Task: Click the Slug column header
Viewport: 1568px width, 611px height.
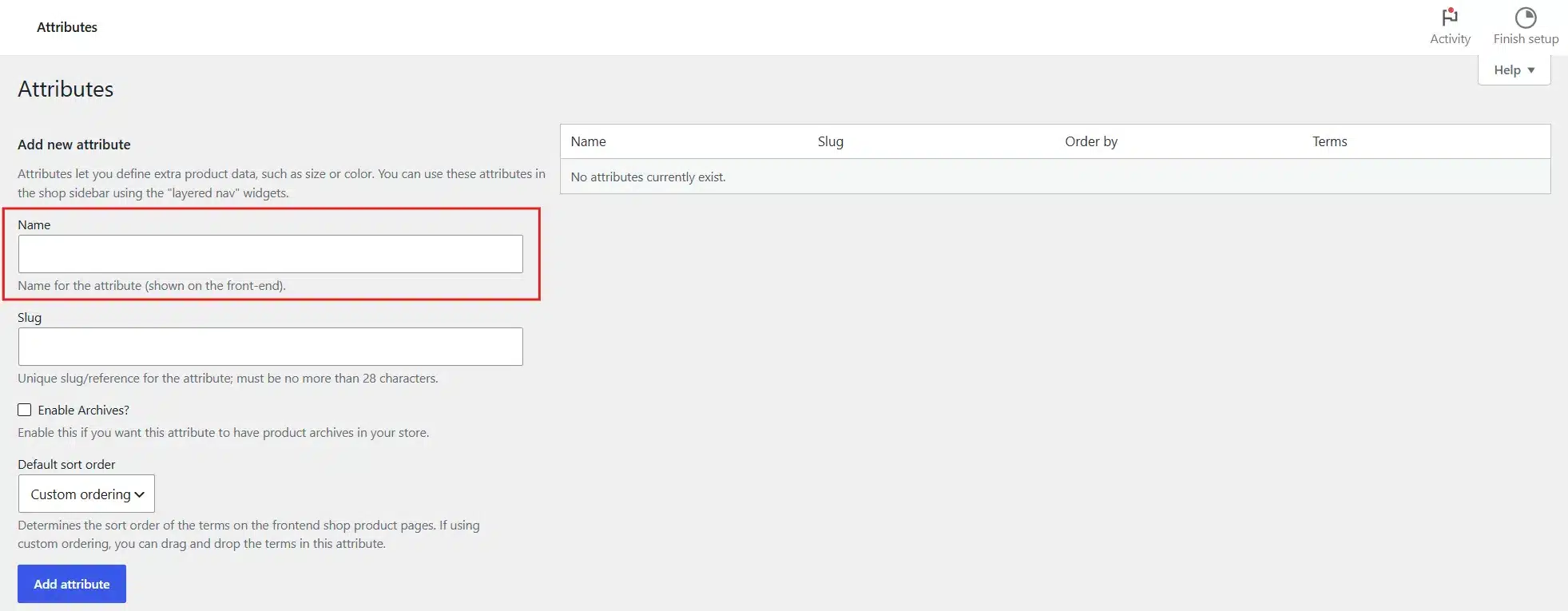Action: (x=830, y=141)
